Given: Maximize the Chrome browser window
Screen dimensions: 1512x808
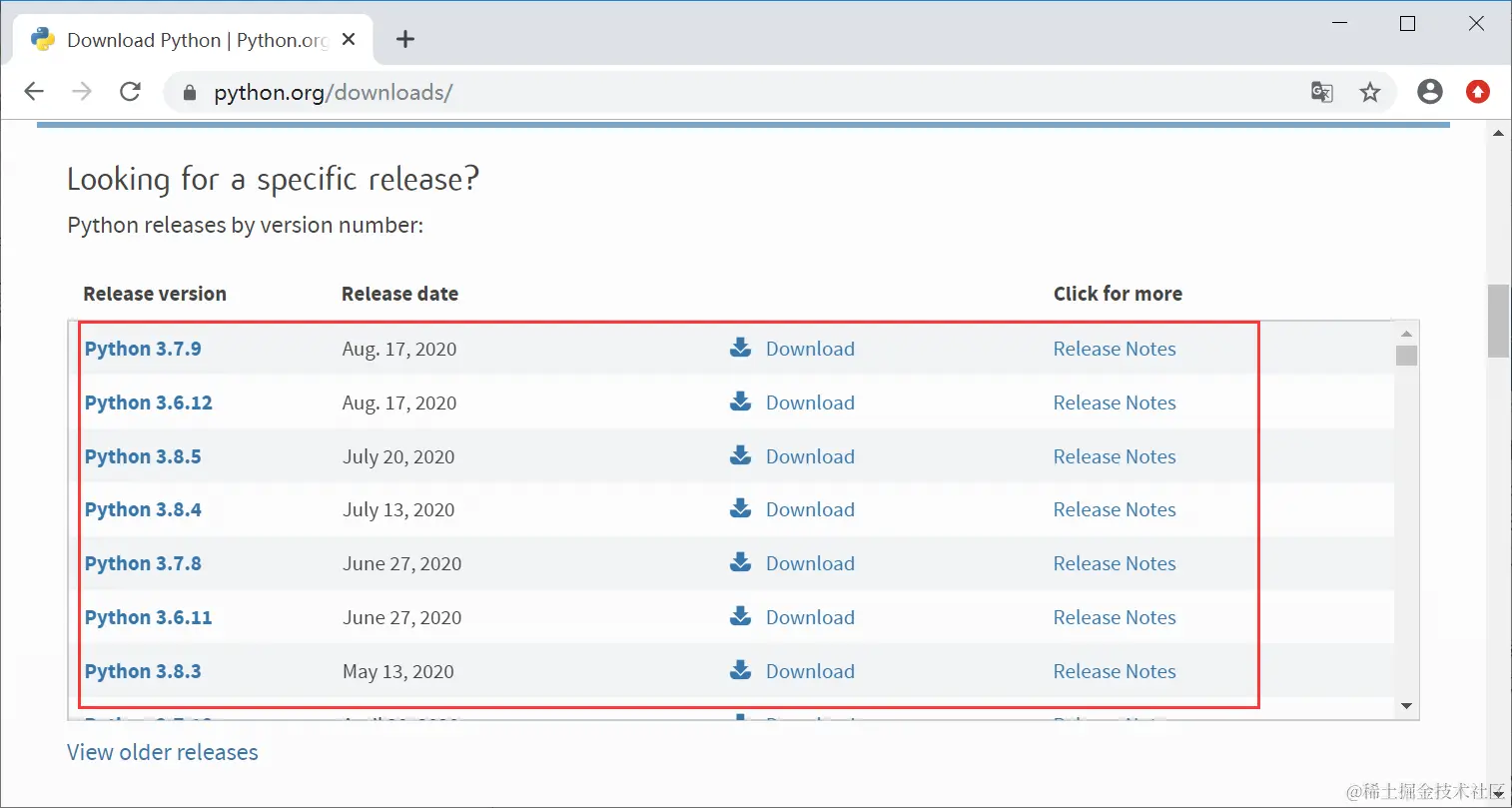Looking at the screenshot, I should coord(1408,23).
